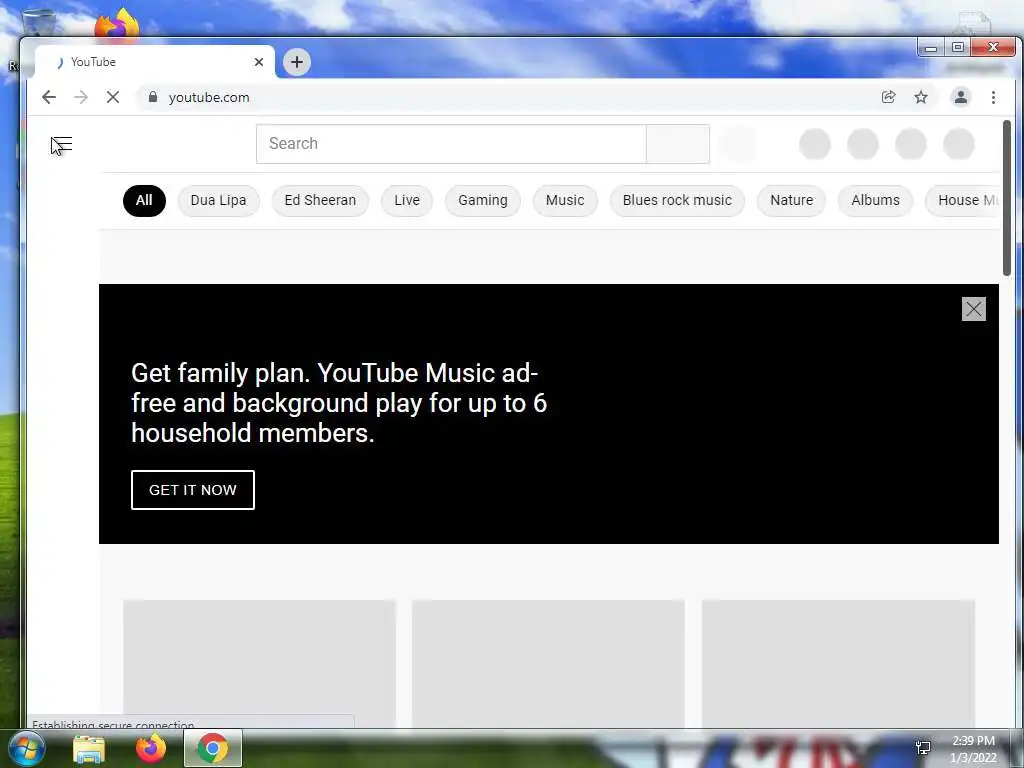Filter videos by Dua Lipa chip
Screen dimensions: 1024x768
pyautogui.click(x=218, y=200)
